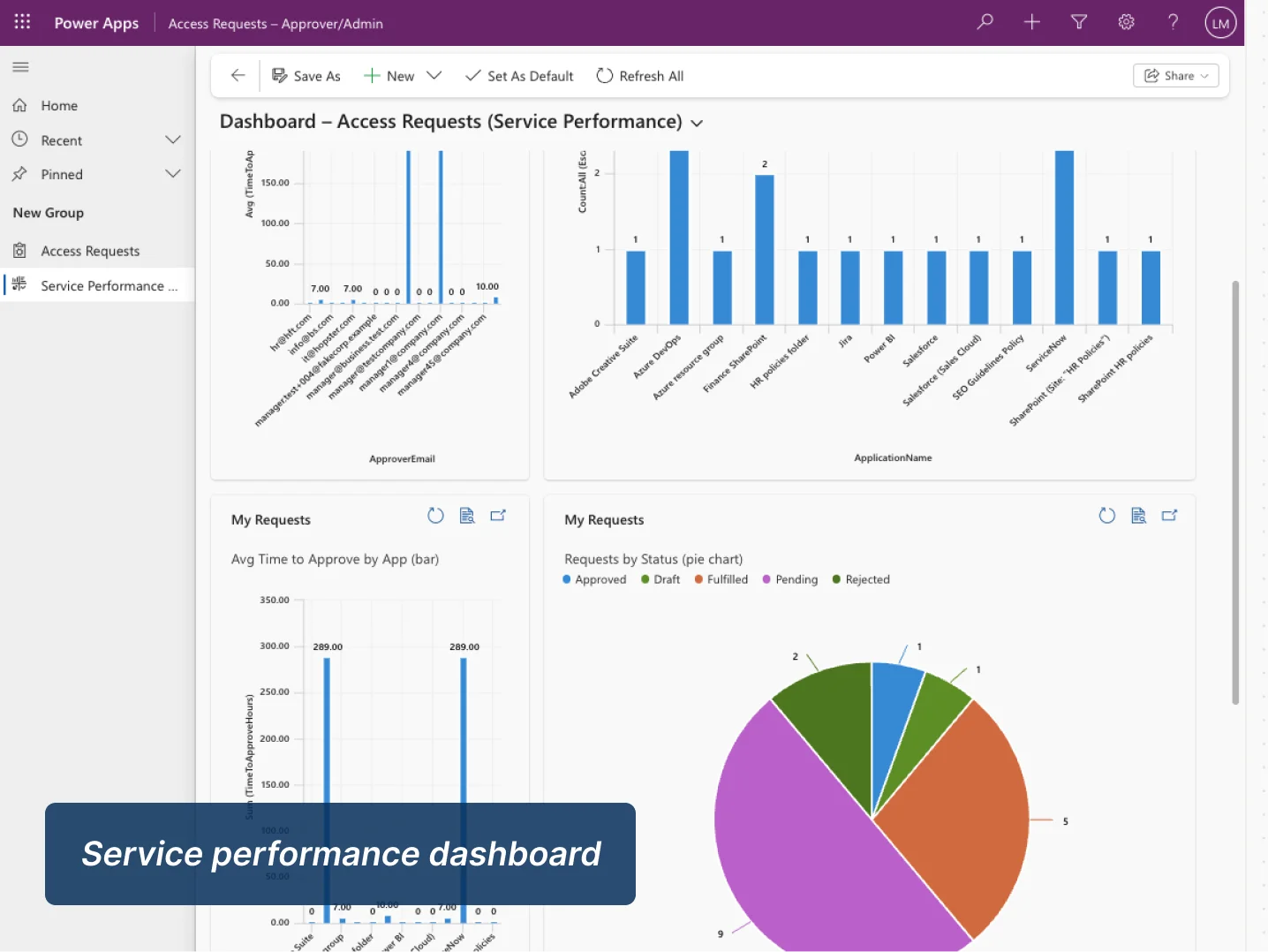Collapse the Pinned section
1268x952 pixels.
[173, 173]
